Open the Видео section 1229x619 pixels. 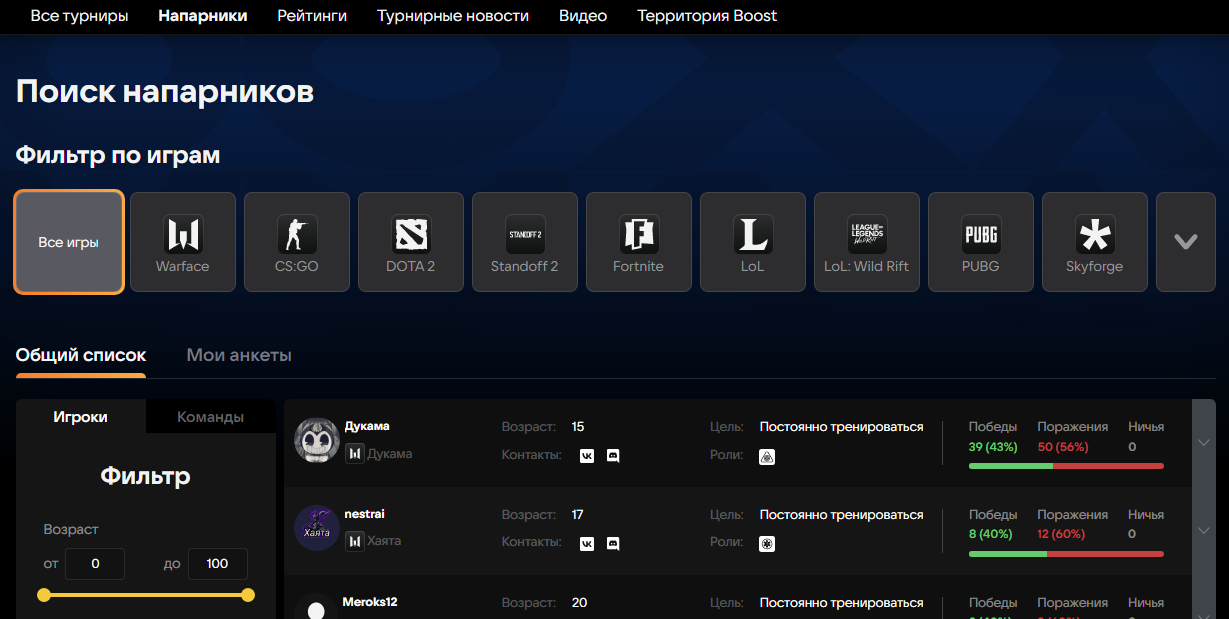pyautogui.click(x=583, y=16)
